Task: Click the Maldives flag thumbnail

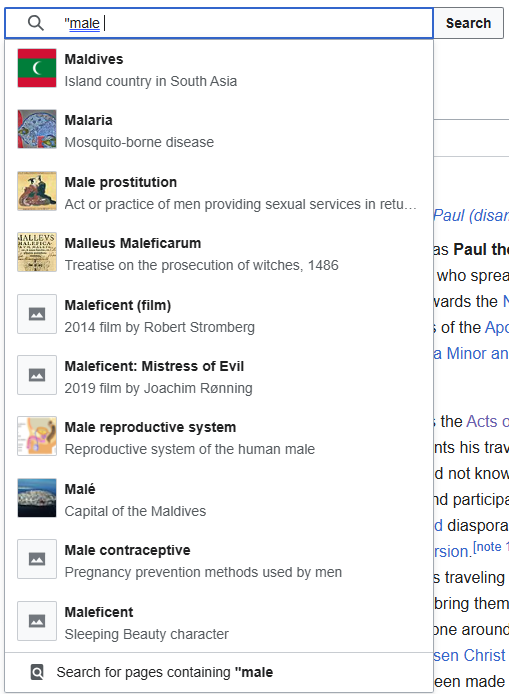Action: (x=37, y=68)
